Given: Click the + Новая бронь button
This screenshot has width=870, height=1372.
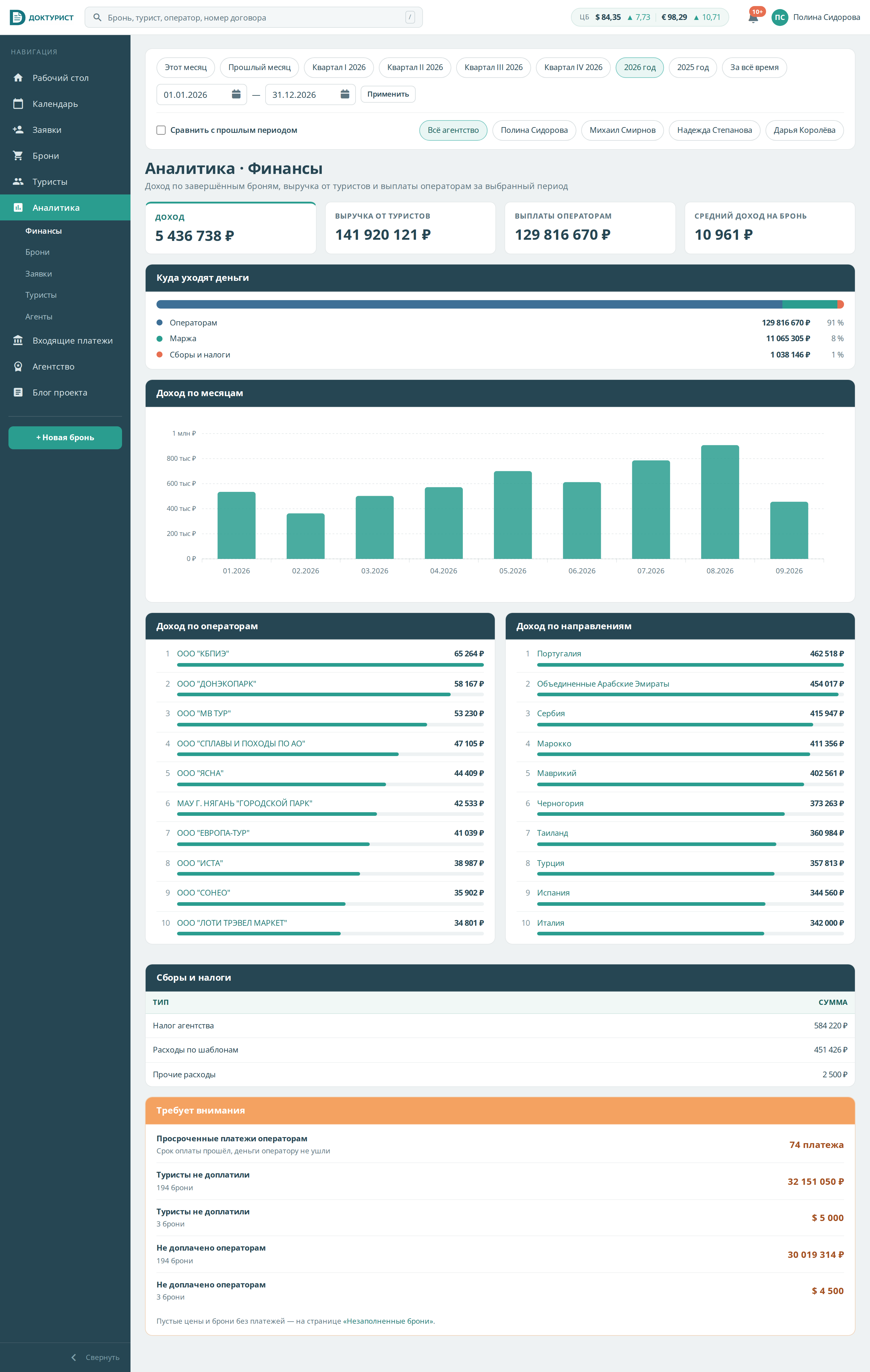Looking at the screenshot, I should 65,438.
